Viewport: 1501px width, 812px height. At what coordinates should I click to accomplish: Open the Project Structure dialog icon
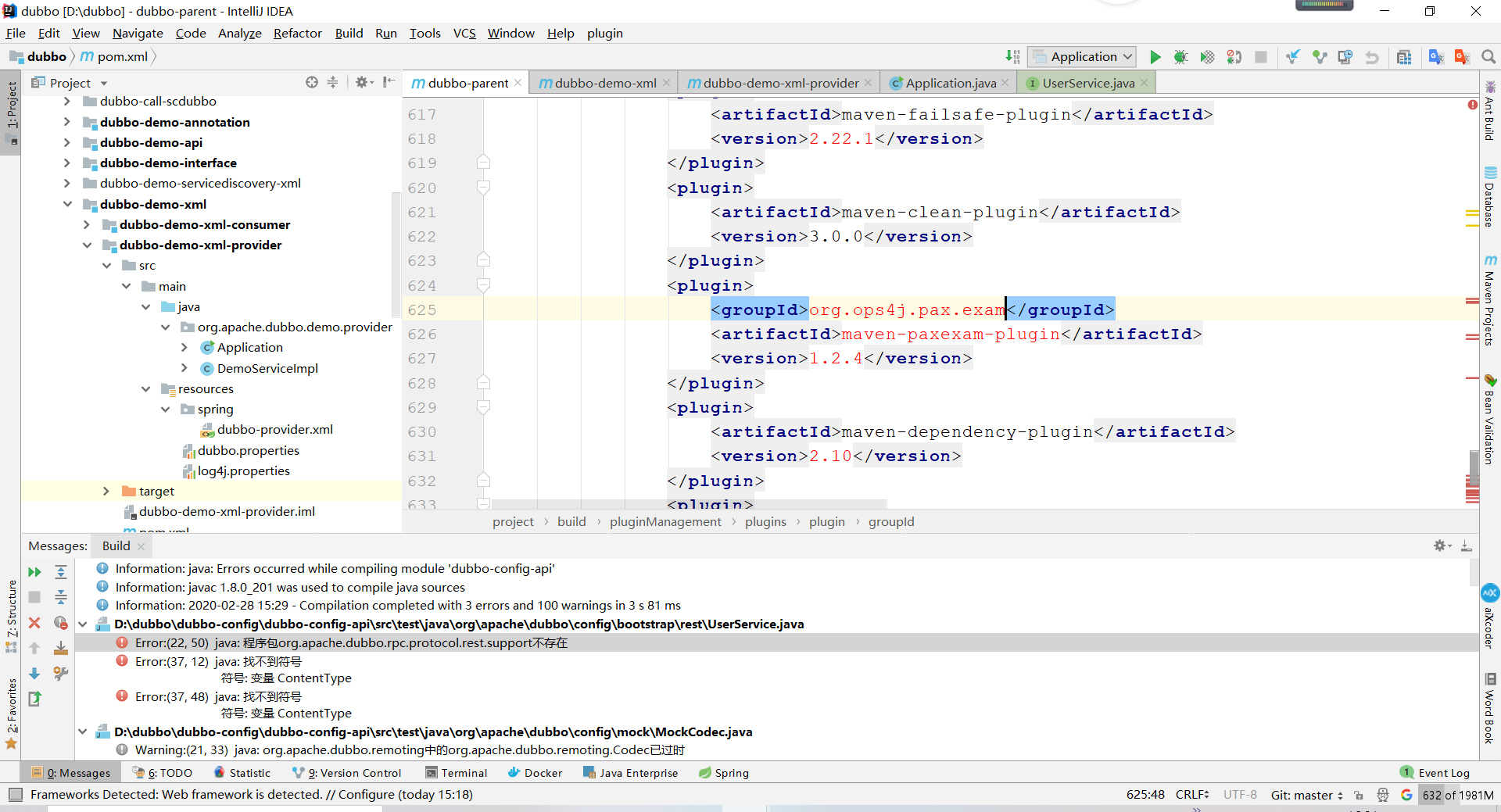(x=1404, y=57)
